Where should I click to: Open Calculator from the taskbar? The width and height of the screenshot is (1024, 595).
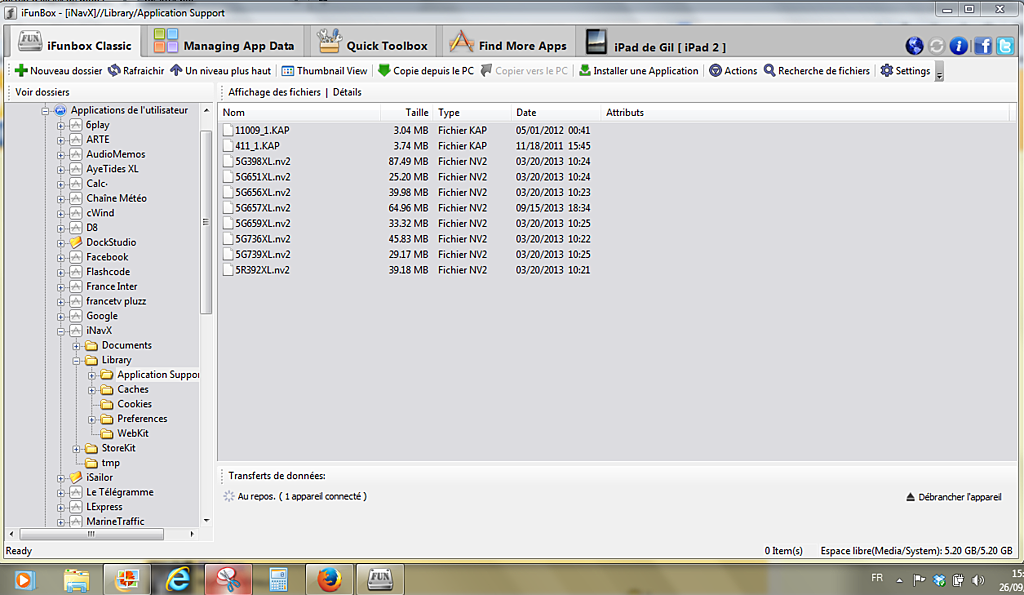[279, 579]
